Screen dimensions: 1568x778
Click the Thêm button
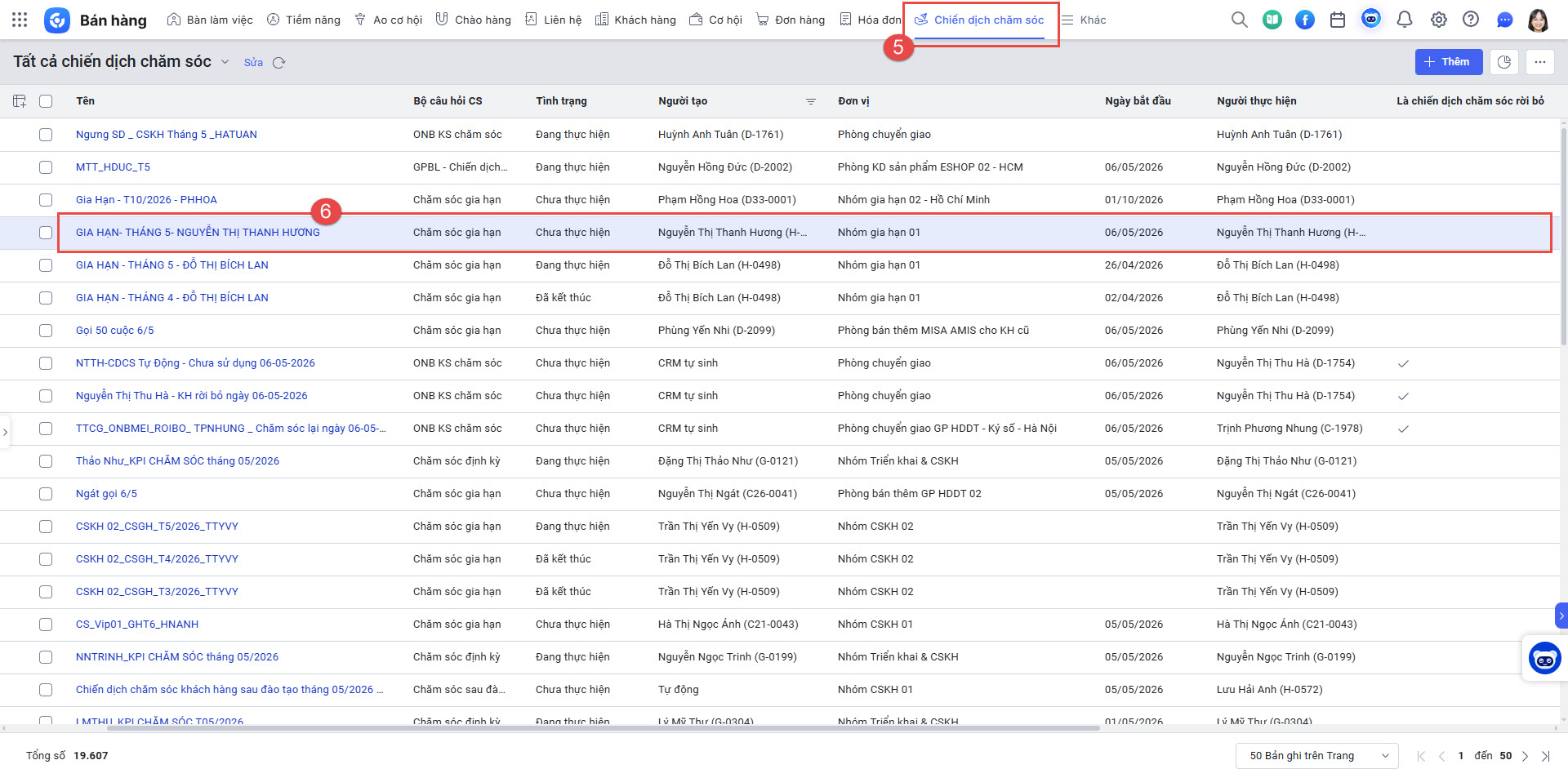tap(1449, 62)
